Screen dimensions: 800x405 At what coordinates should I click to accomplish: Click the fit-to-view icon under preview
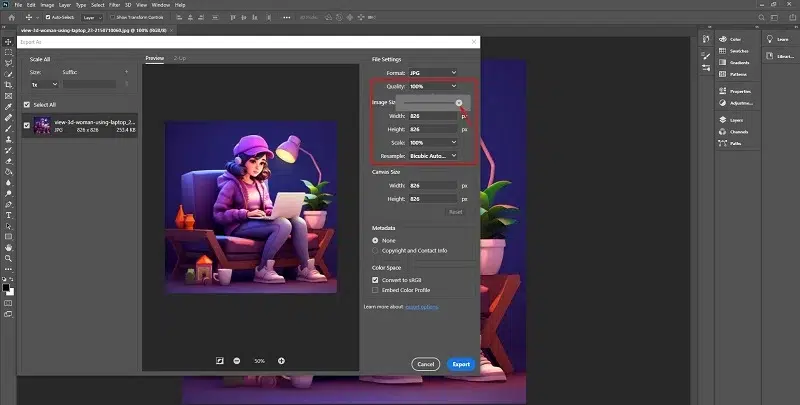pyautogui.click(x=220, y=361)
